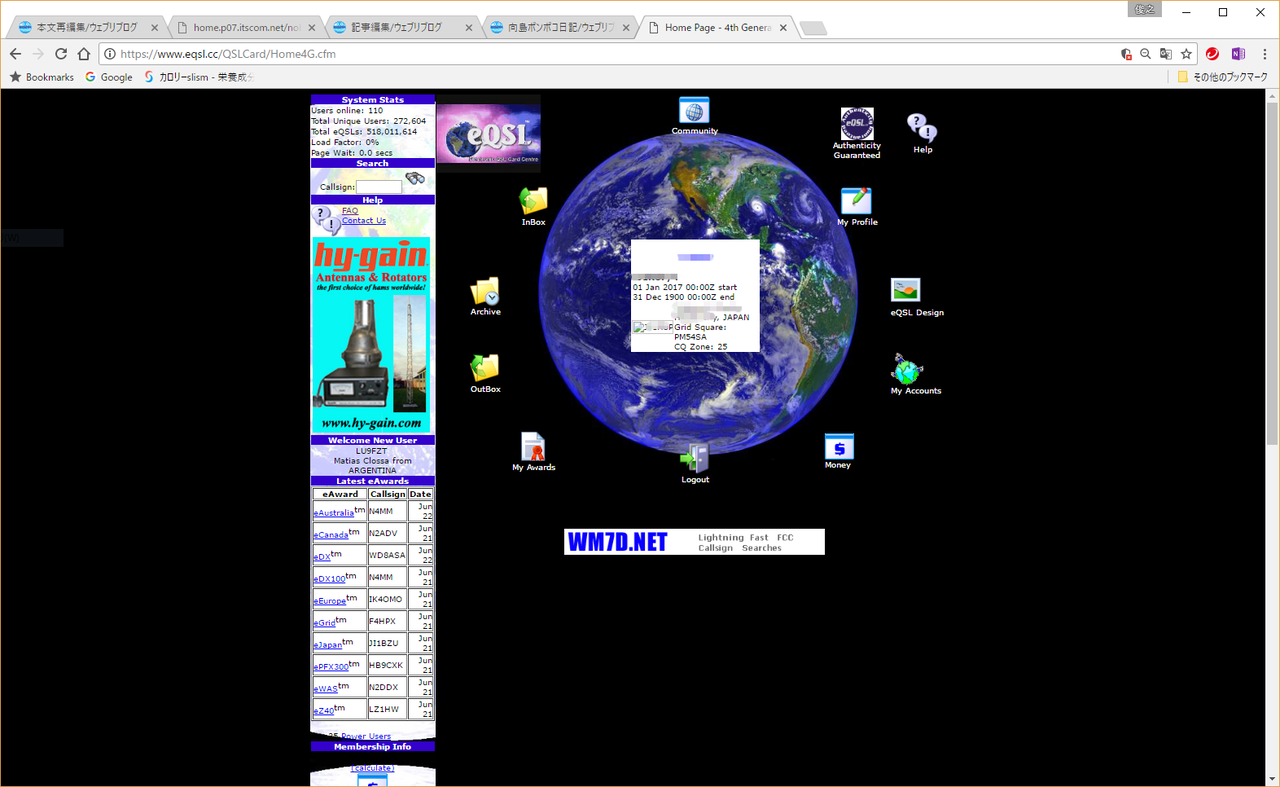Go to the browser Home page
The image size is (1280, 787).
84,54
